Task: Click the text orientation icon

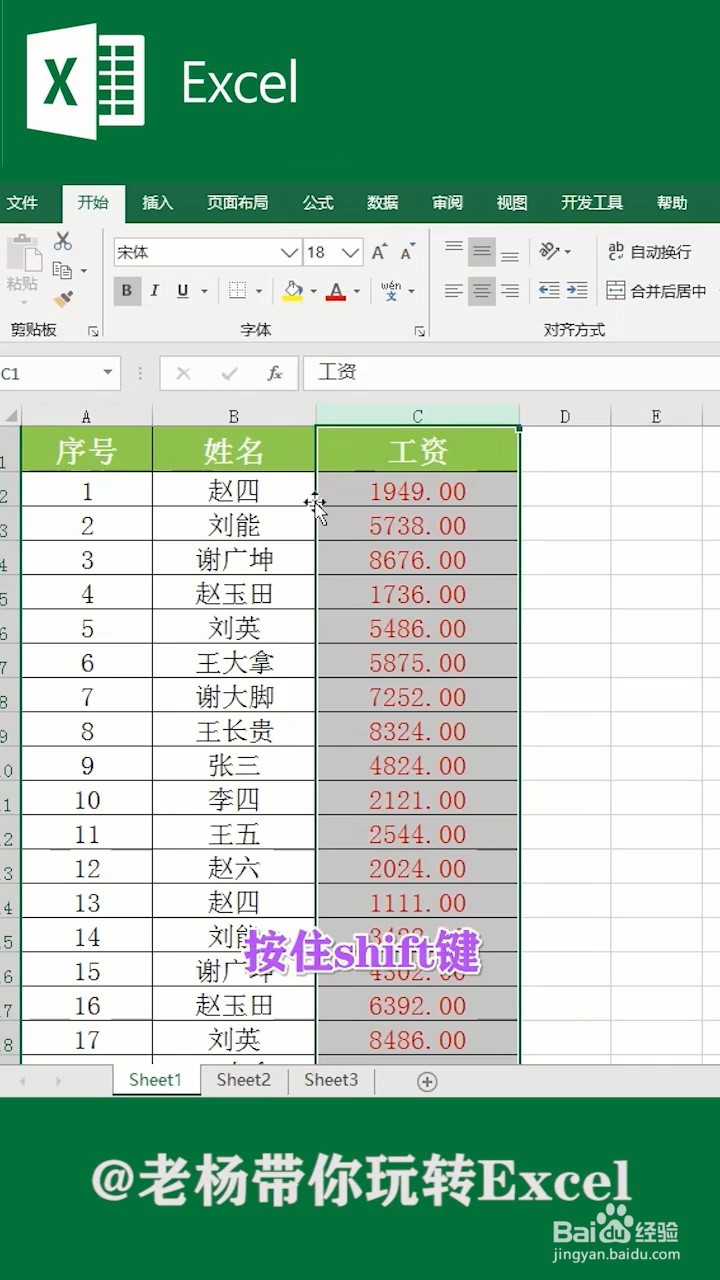Action: 549,251
